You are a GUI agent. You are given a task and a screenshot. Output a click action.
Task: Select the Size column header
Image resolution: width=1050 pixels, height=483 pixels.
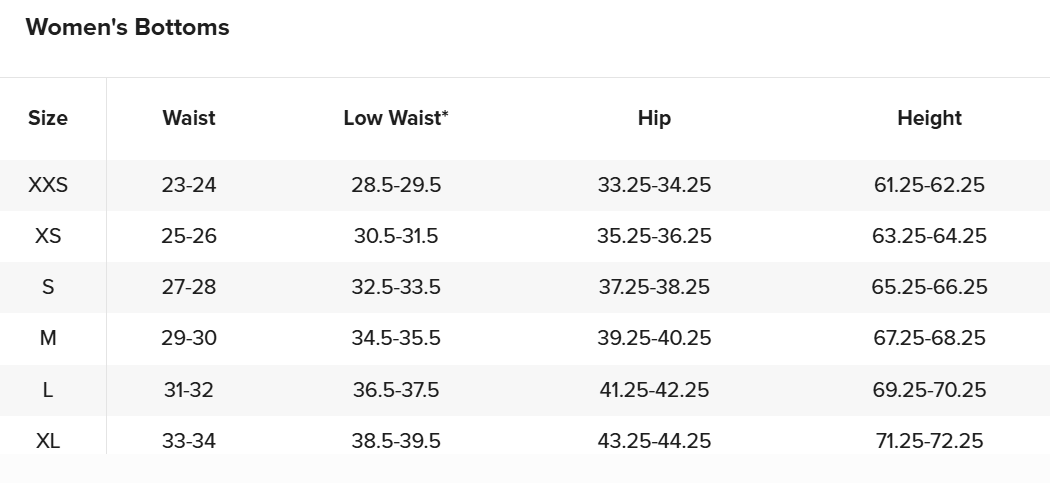48,118
